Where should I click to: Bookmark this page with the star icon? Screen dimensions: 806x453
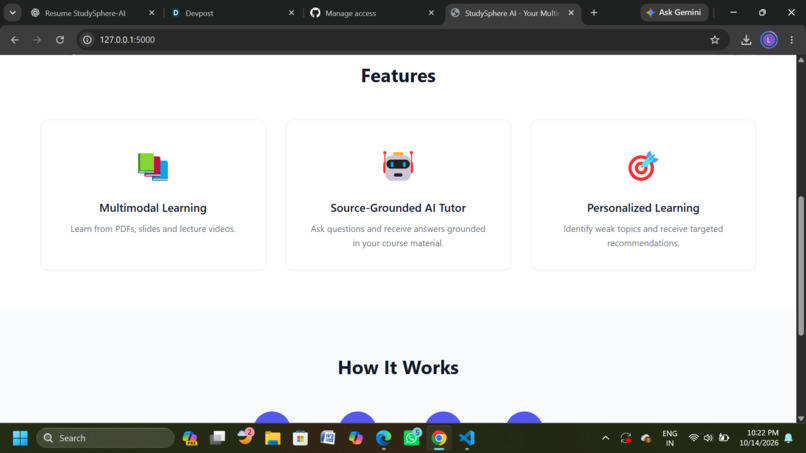pos(715,40)
